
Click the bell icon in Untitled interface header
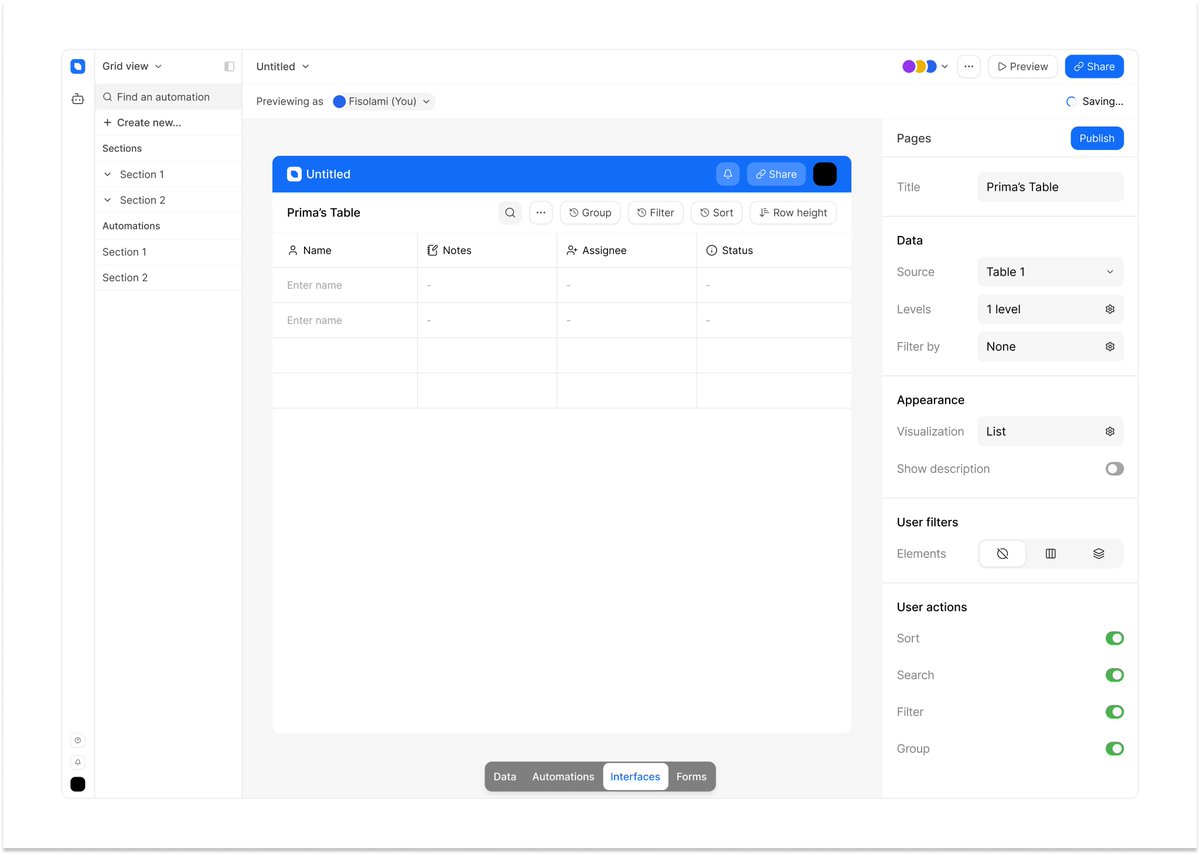[728, 174]
